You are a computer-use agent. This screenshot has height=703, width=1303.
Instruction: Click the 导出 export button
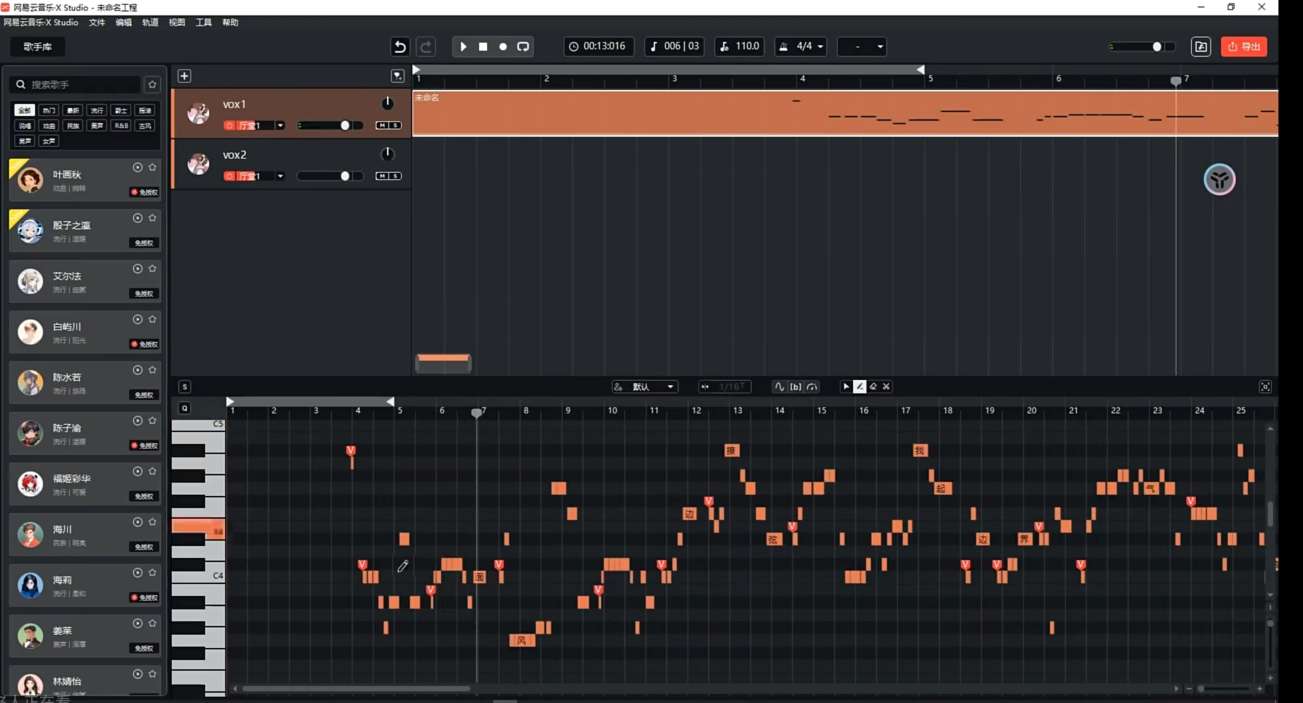point(1244,47)
